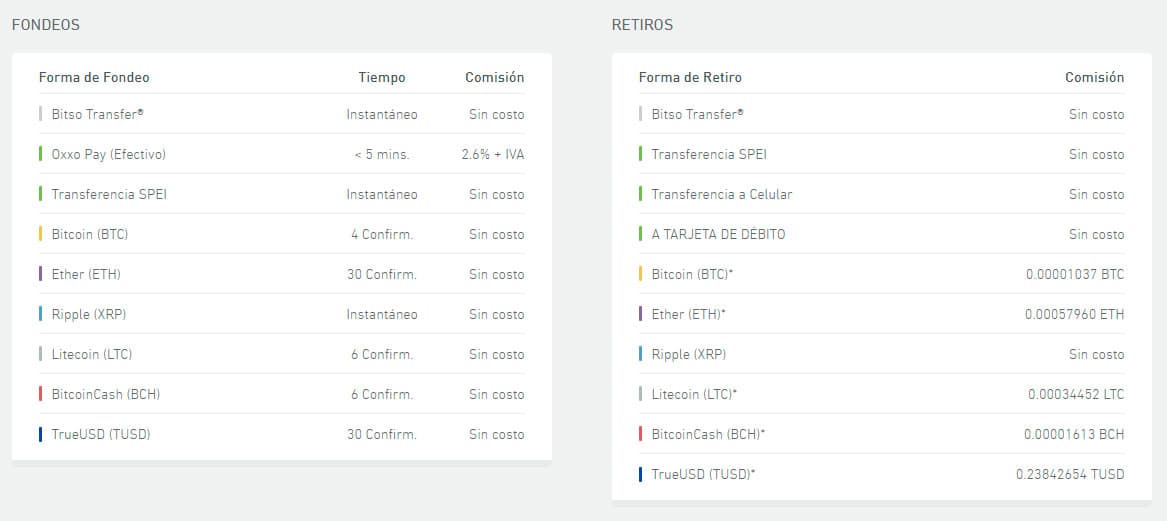Select Transferencia a Celular withdrawal method

[x=721, y=194]
